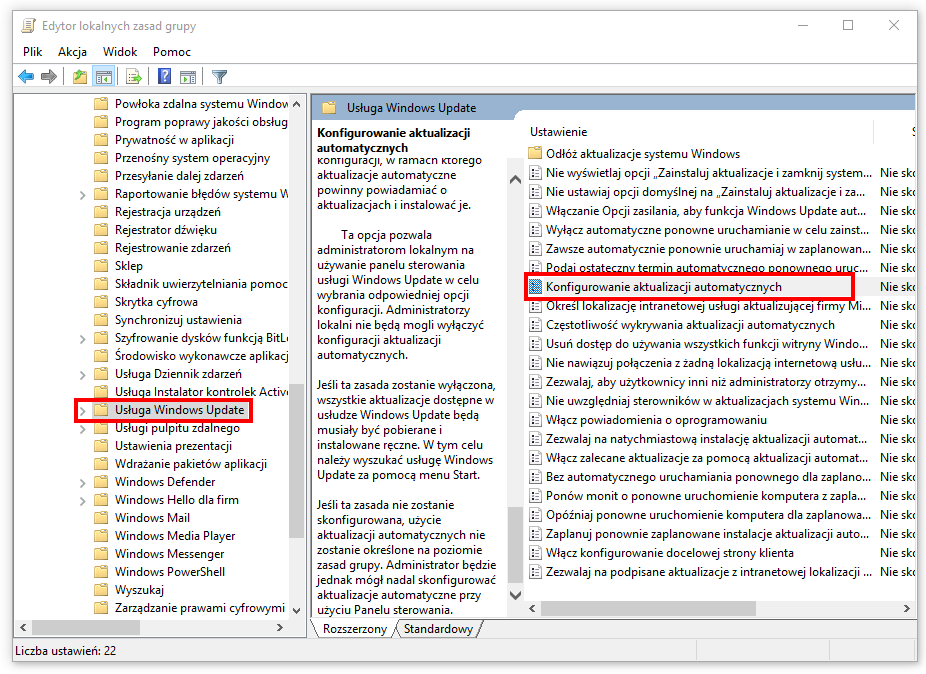Select Zezwalaj na podpisane aktualizacje z intranetowej lokalizacji
Image resolution: width=926 pixels, height=674 pixels.
[x=708, y=572]
